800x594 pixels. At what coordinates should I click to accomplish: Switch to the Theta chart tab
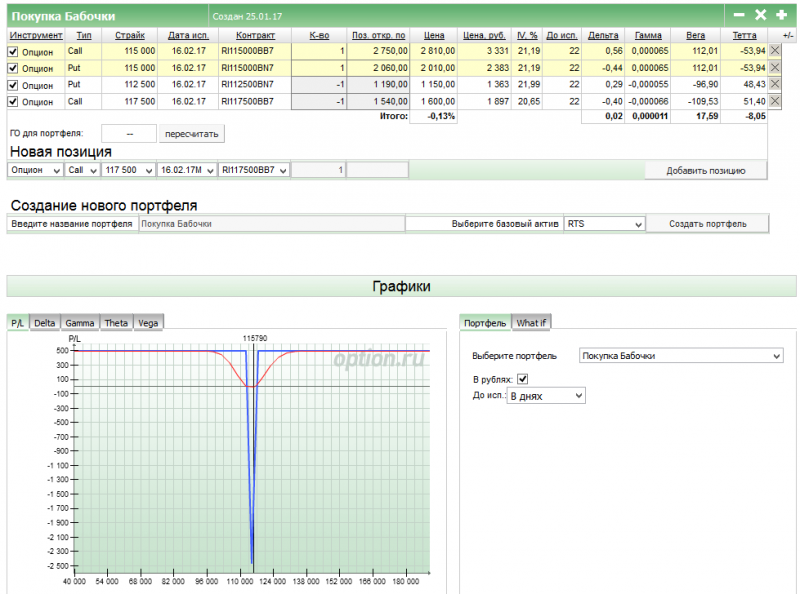[116, 322]
